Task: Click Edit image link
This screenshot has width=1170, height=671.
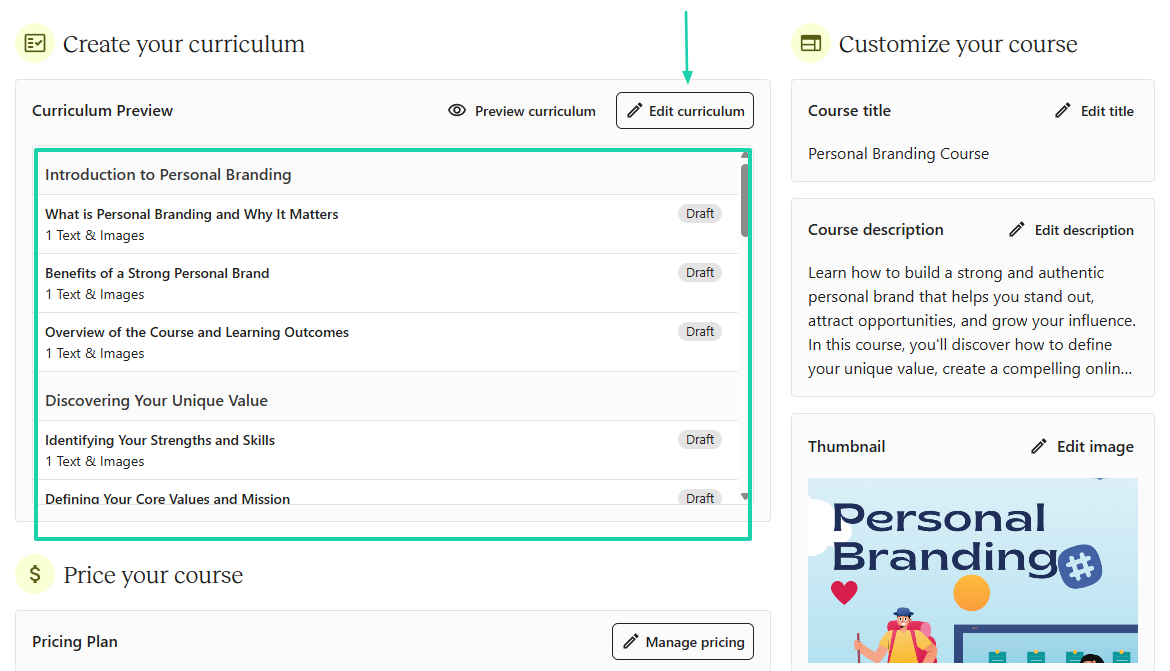Action: (1082, 446)
